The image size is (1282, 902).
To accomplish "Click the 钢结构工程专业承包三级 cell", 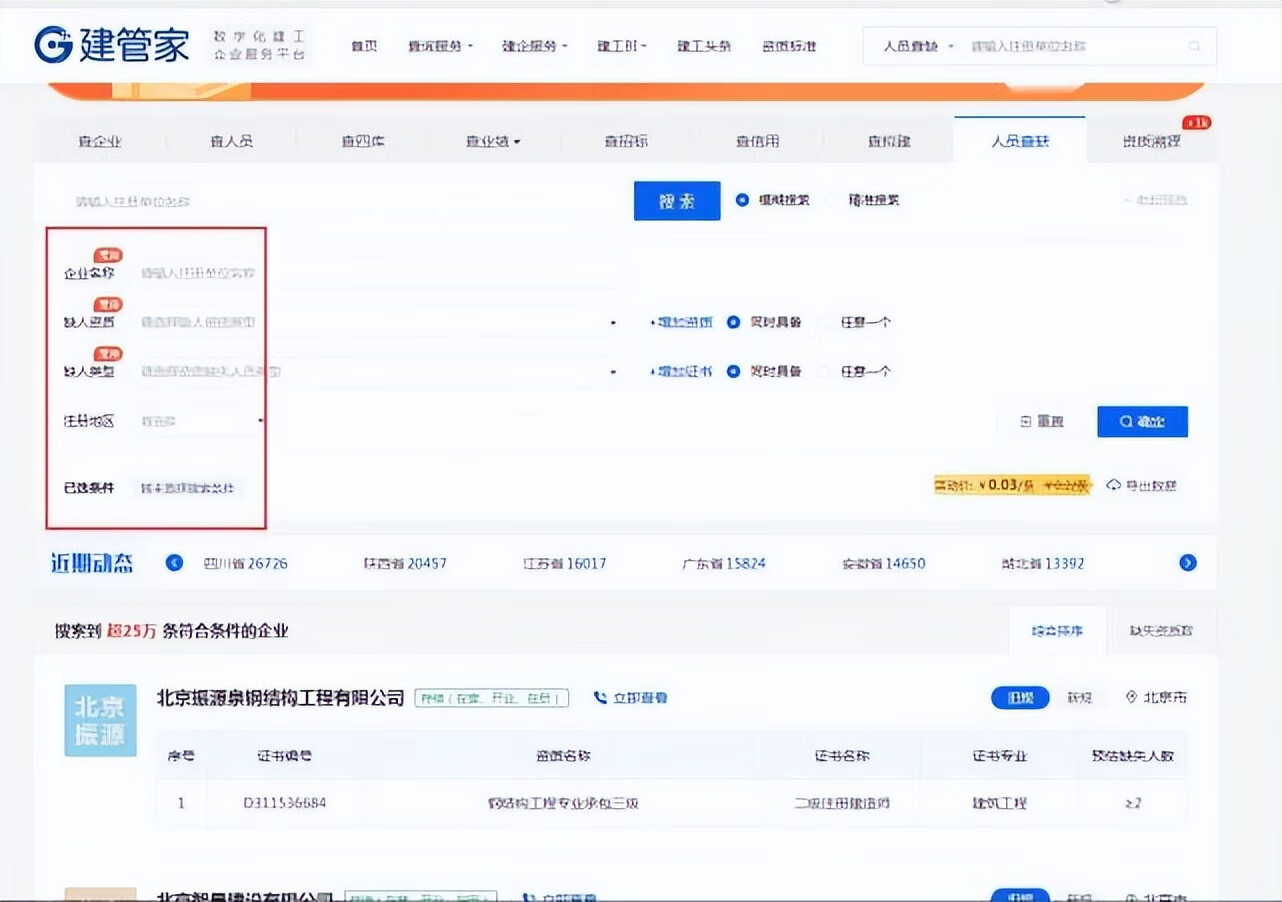I will pos(563,803).
